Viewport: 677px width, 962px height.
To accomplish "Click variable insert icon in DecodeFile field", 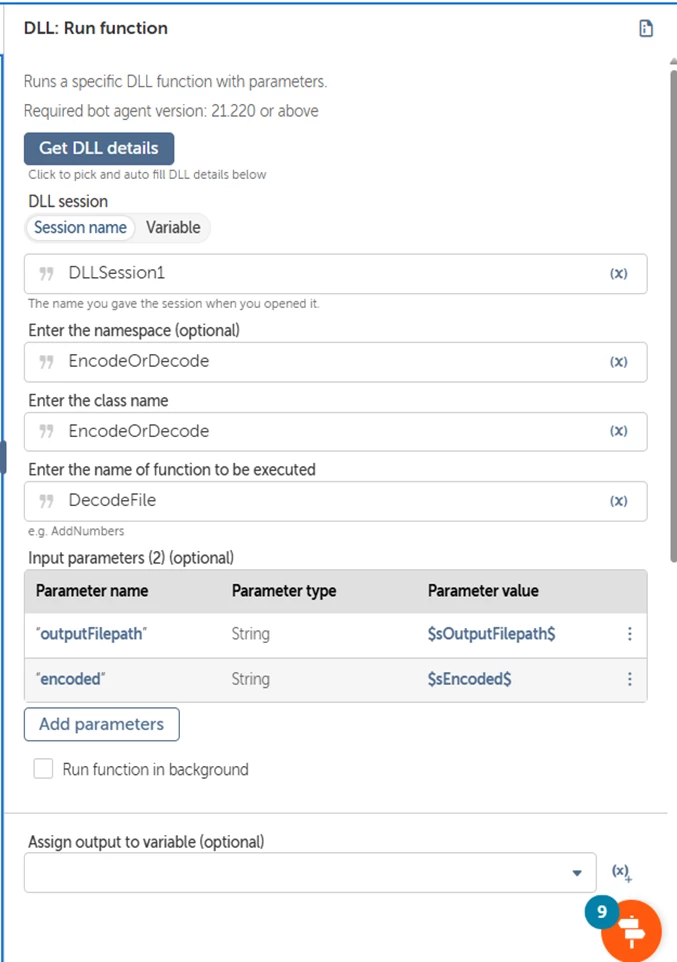I will coord(619,501).
